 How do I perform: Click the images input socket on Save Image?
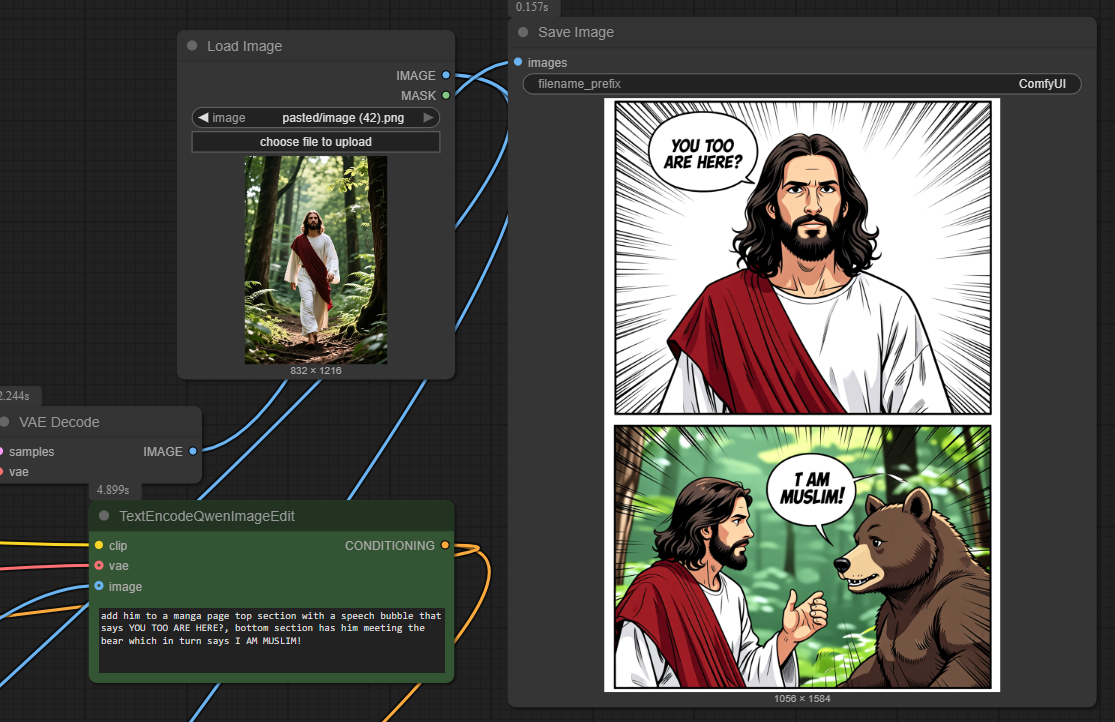click(x=518, y=62)
